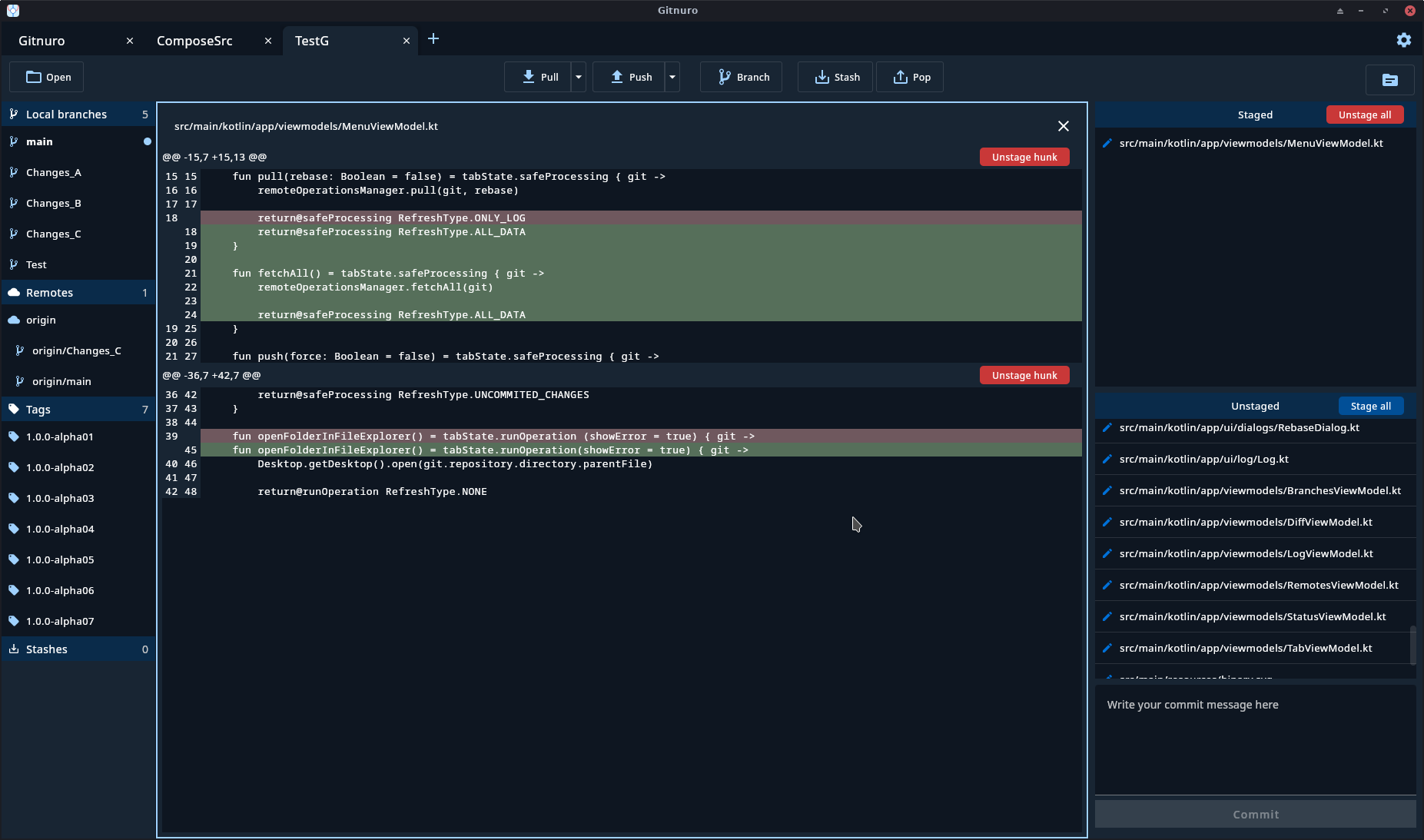Viewport: 1424px width, 840px height.
Task: Focus the commit message input field
Action: (1256, 739)
